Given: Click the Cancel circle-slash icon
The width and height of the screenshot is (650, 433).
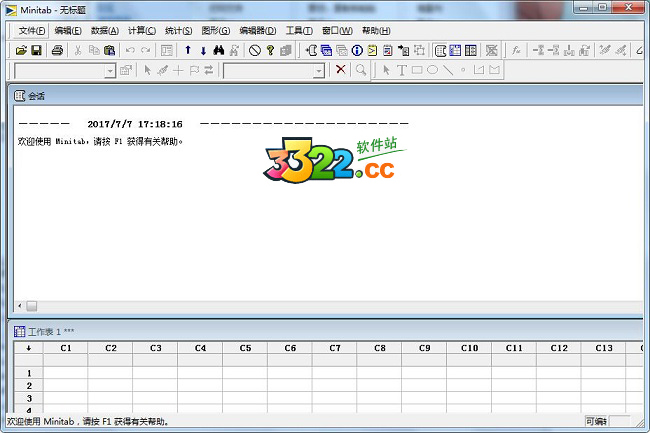Looking at the screenshot, I should click(255, 51).
